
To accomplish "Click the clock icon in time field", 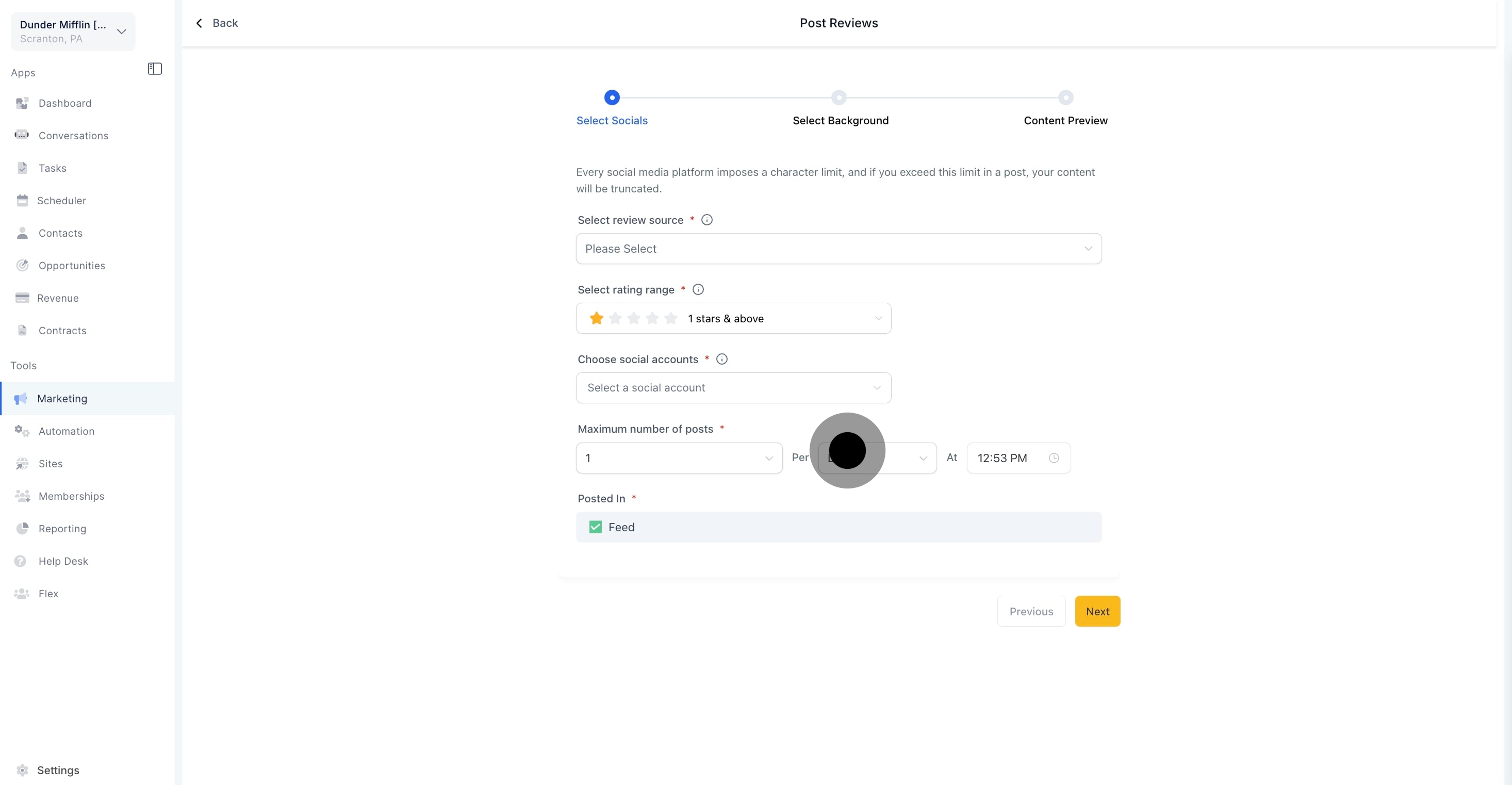I will [x=1054, y=458].
